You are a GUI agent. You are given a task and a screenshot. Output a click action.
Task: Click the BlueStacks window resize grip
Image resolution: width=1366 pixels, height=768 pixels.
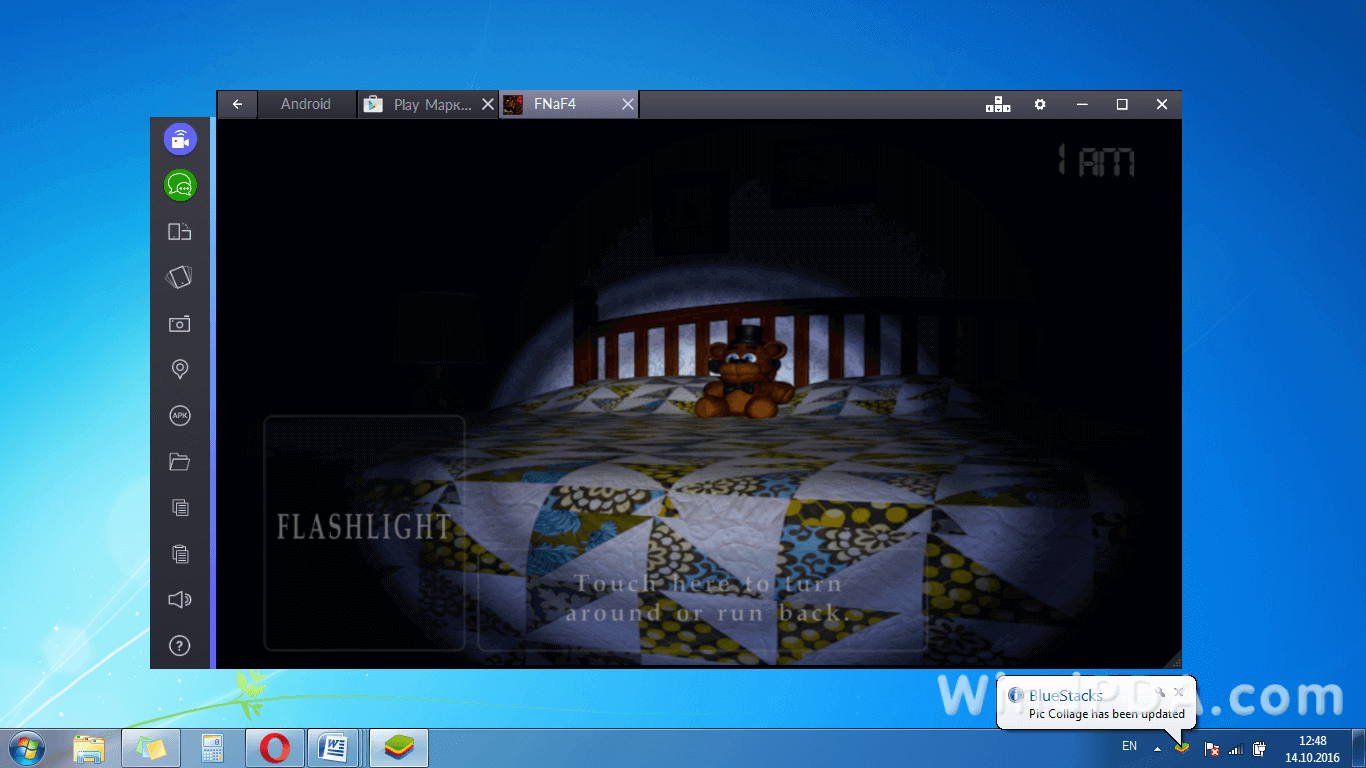tap(1175, 660)
